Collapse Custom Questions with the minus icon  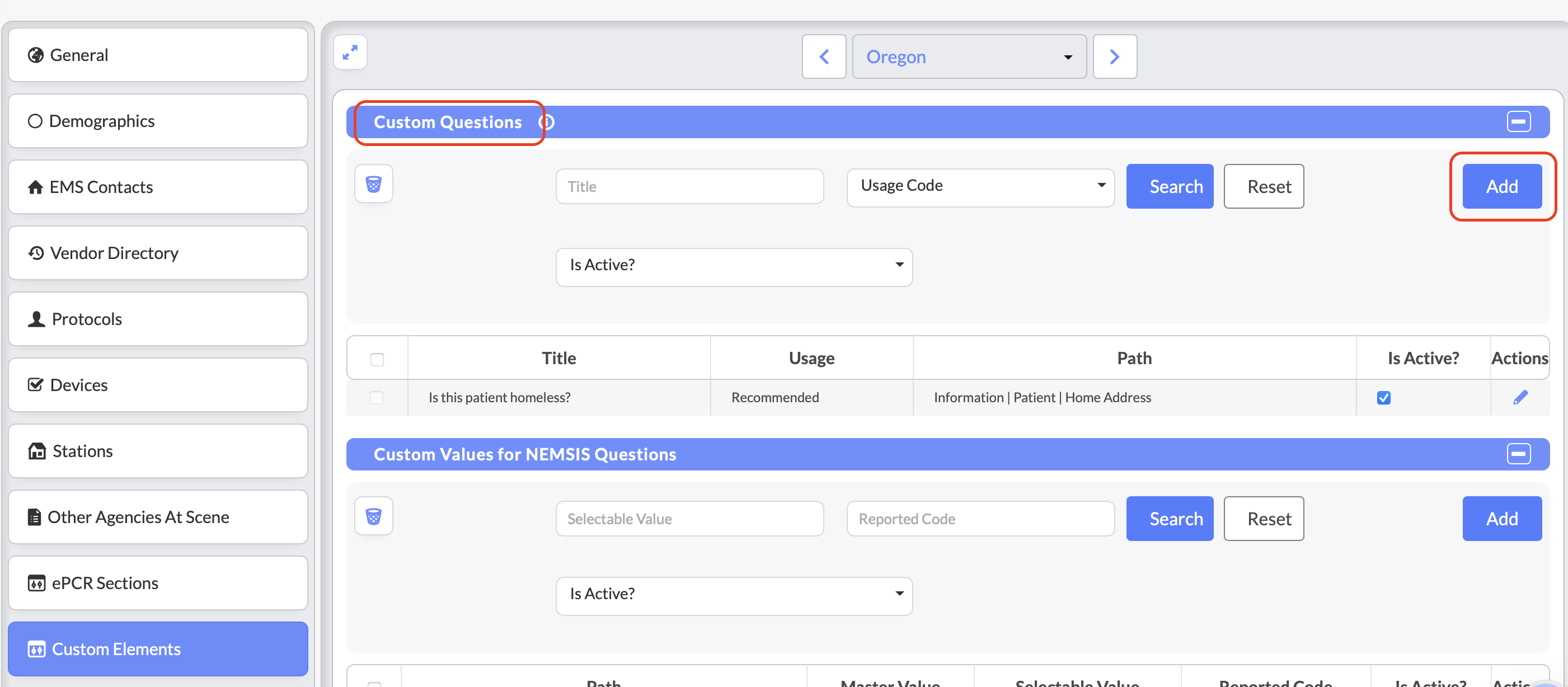1518,122
